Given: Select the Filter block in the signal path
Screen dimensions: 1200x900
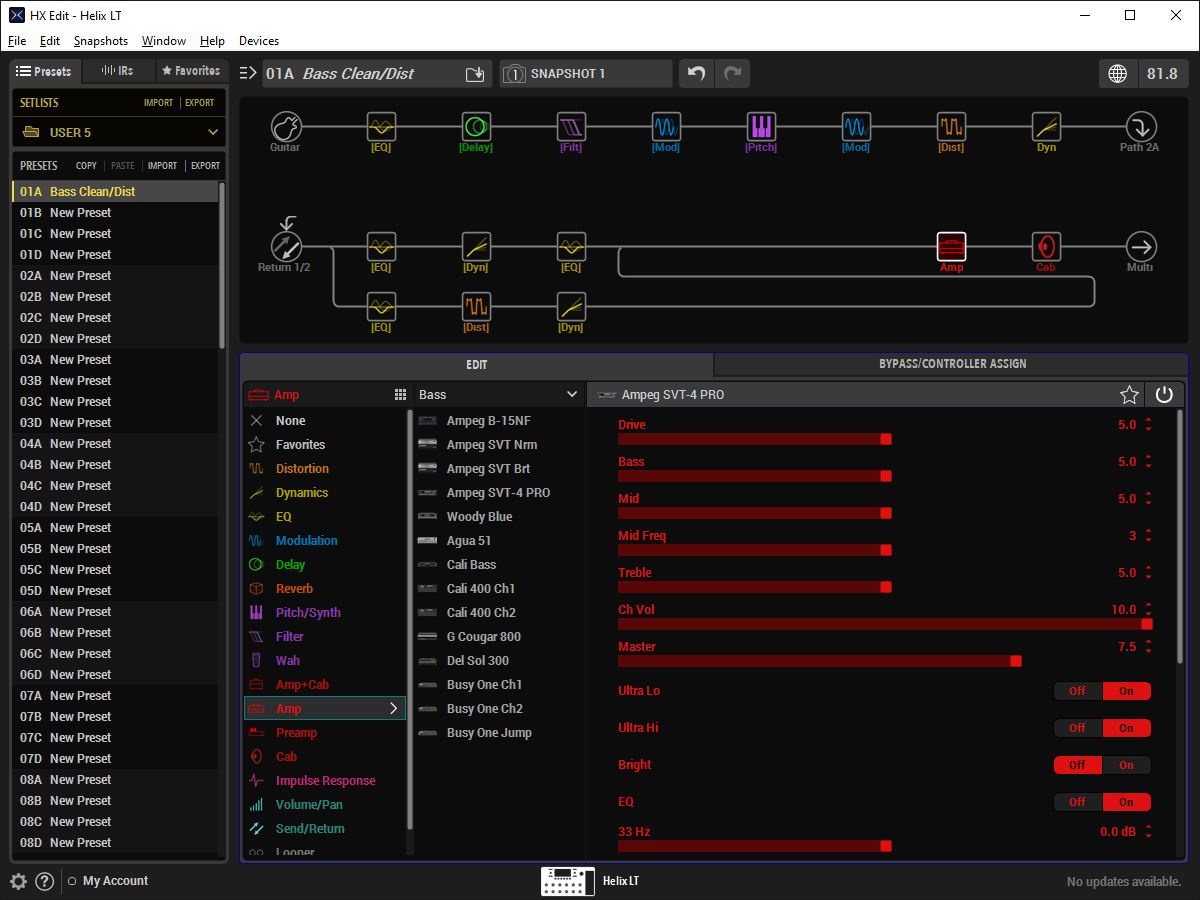Looking at the screenshot, I should (571, 126).
